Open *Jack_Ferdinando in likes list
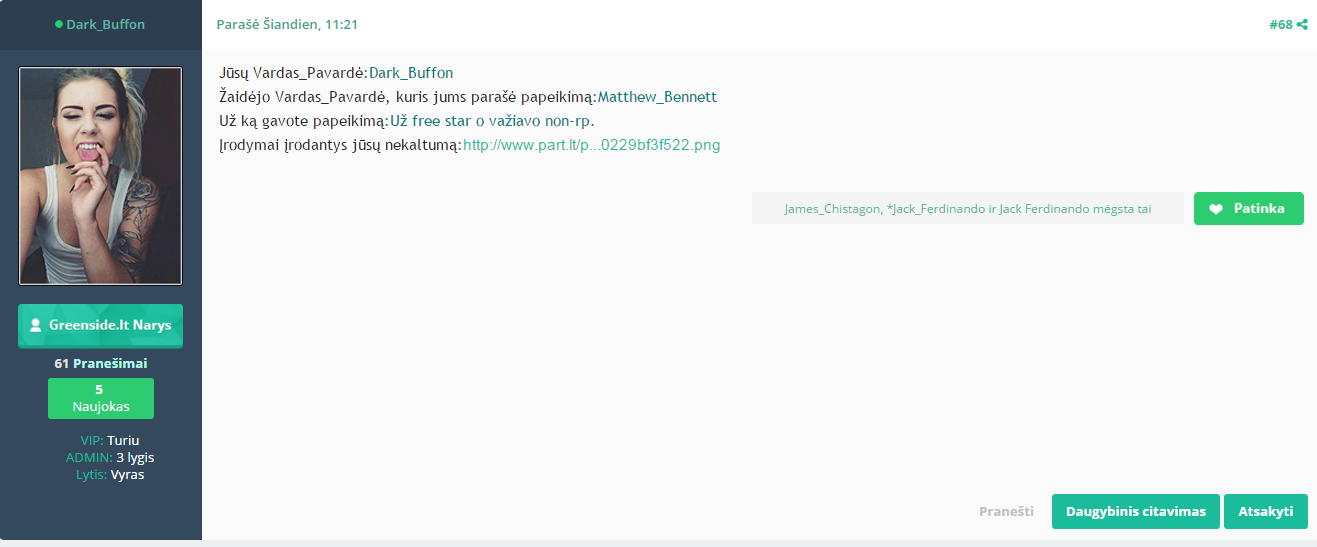This screenshot has width=1317, height=547. click(935, 209)
